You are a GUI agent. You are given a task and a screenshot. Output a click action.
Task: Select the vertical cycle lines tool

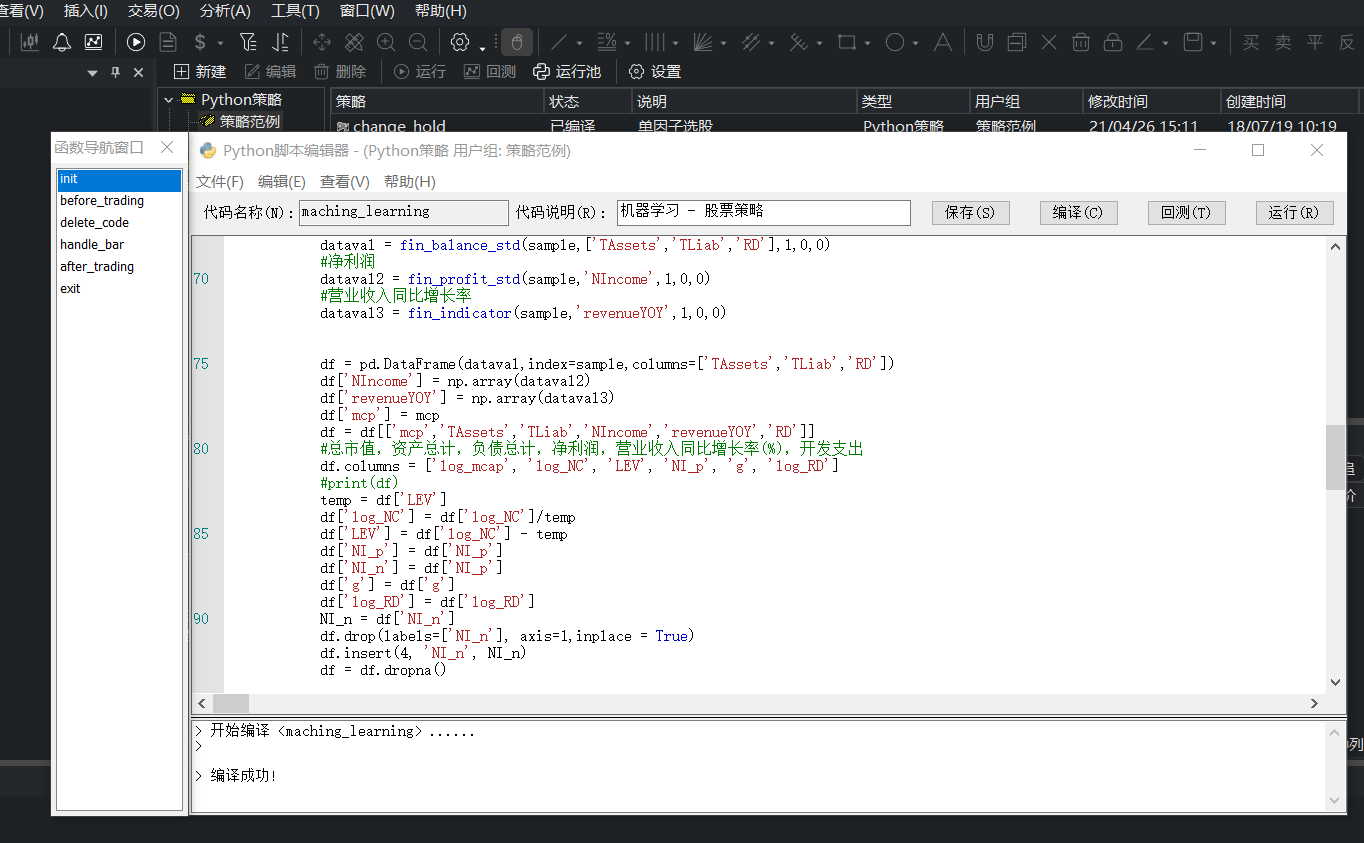[x=654, y=42]
